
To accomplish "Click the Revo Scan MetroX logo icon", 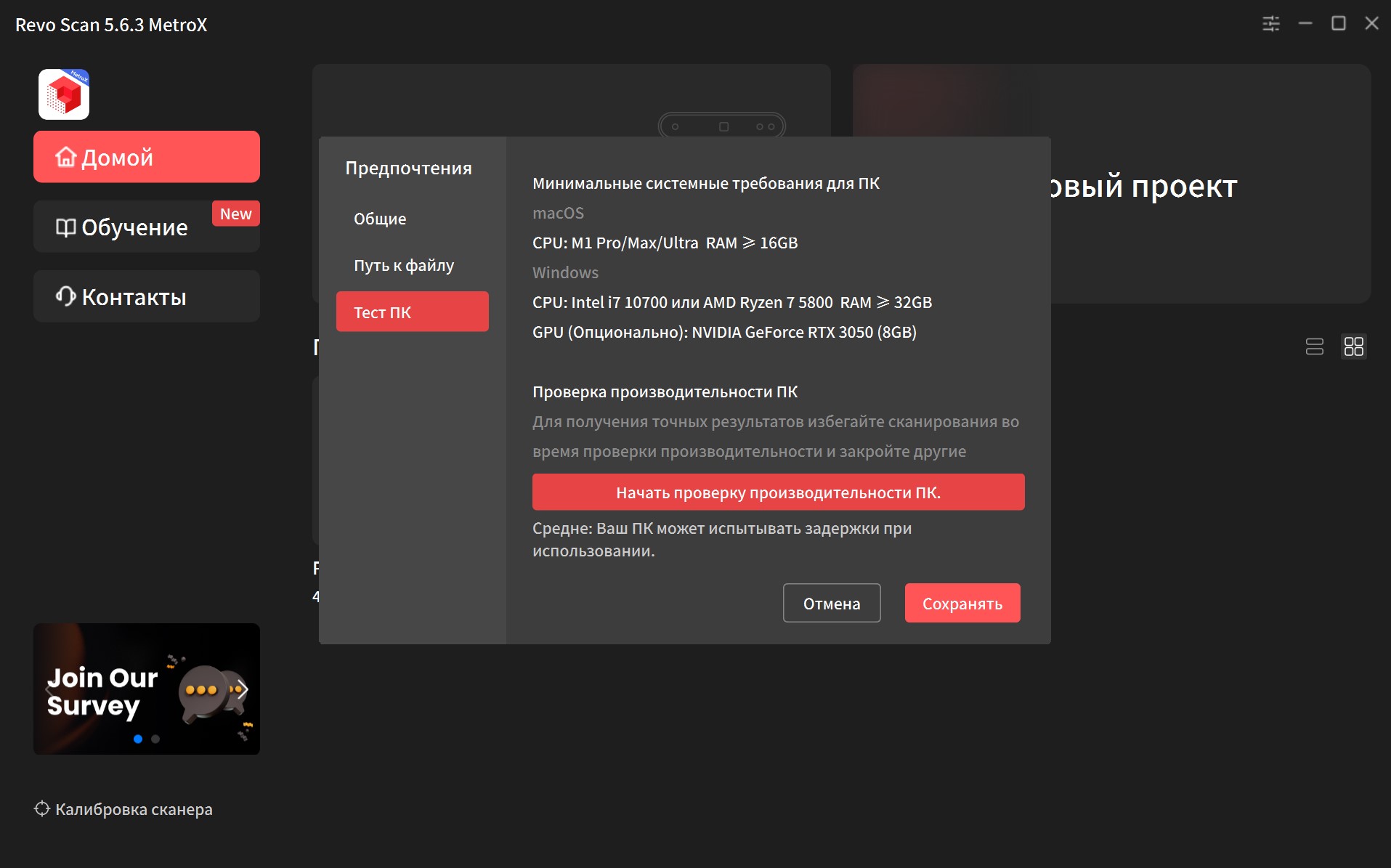I will click(x=64, y=94).
